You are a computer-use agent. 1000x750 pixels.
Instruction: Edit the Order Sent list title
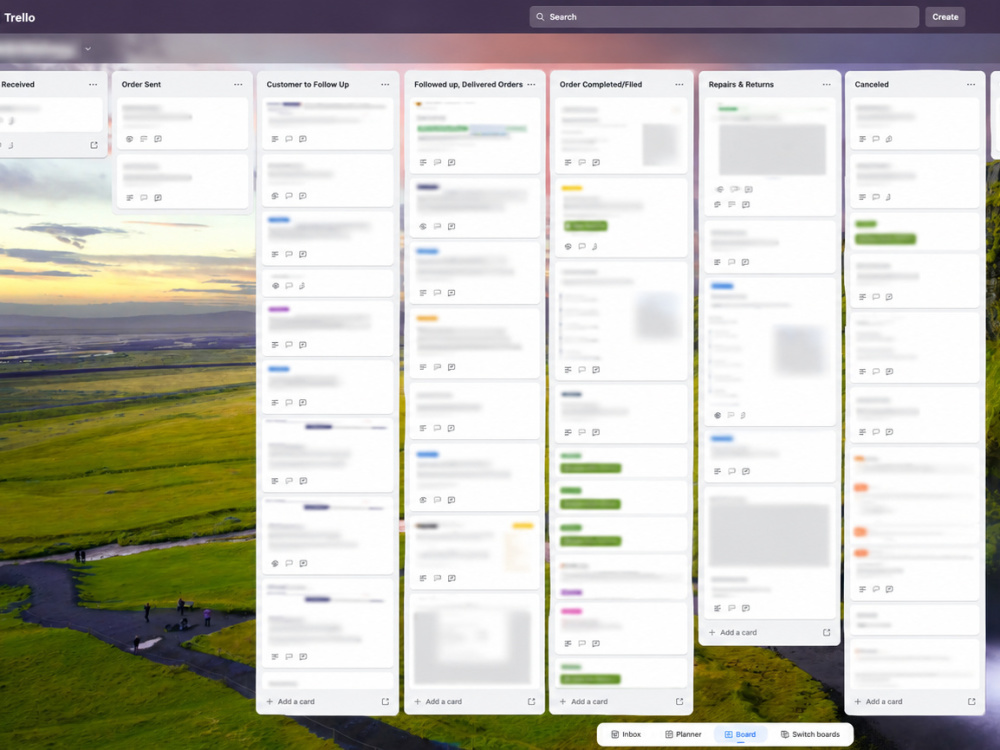point(142,85)
